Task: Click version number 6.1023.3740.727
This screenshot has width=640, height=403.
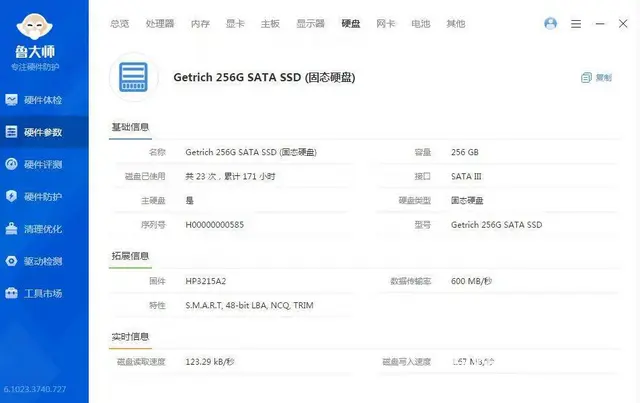Action: pyautogui.click(x=35, y=389)
